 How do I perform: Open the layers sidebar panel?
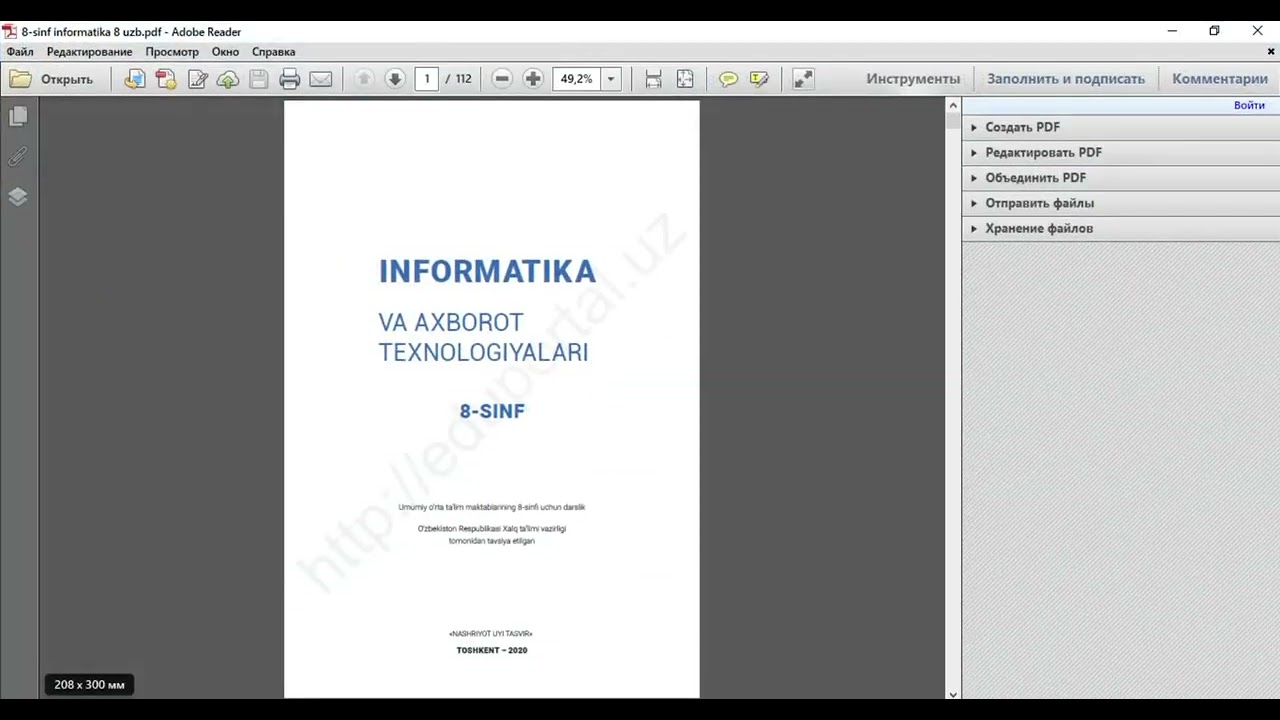18,196
